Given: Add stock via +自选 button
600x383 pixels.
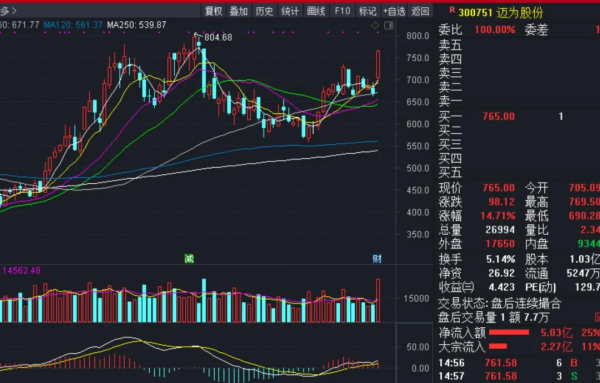Looking at the screenshot, I should click(394, 11).
